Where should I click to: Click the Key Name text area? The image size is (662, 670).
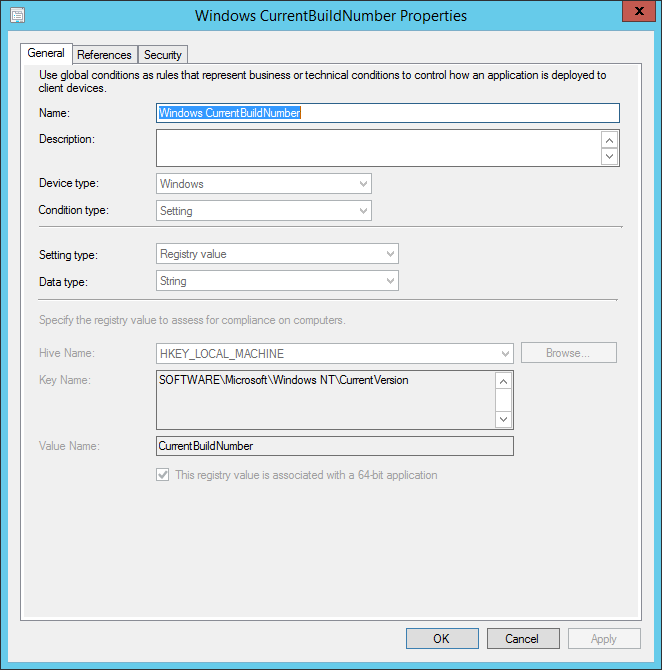tap(325, 400)
